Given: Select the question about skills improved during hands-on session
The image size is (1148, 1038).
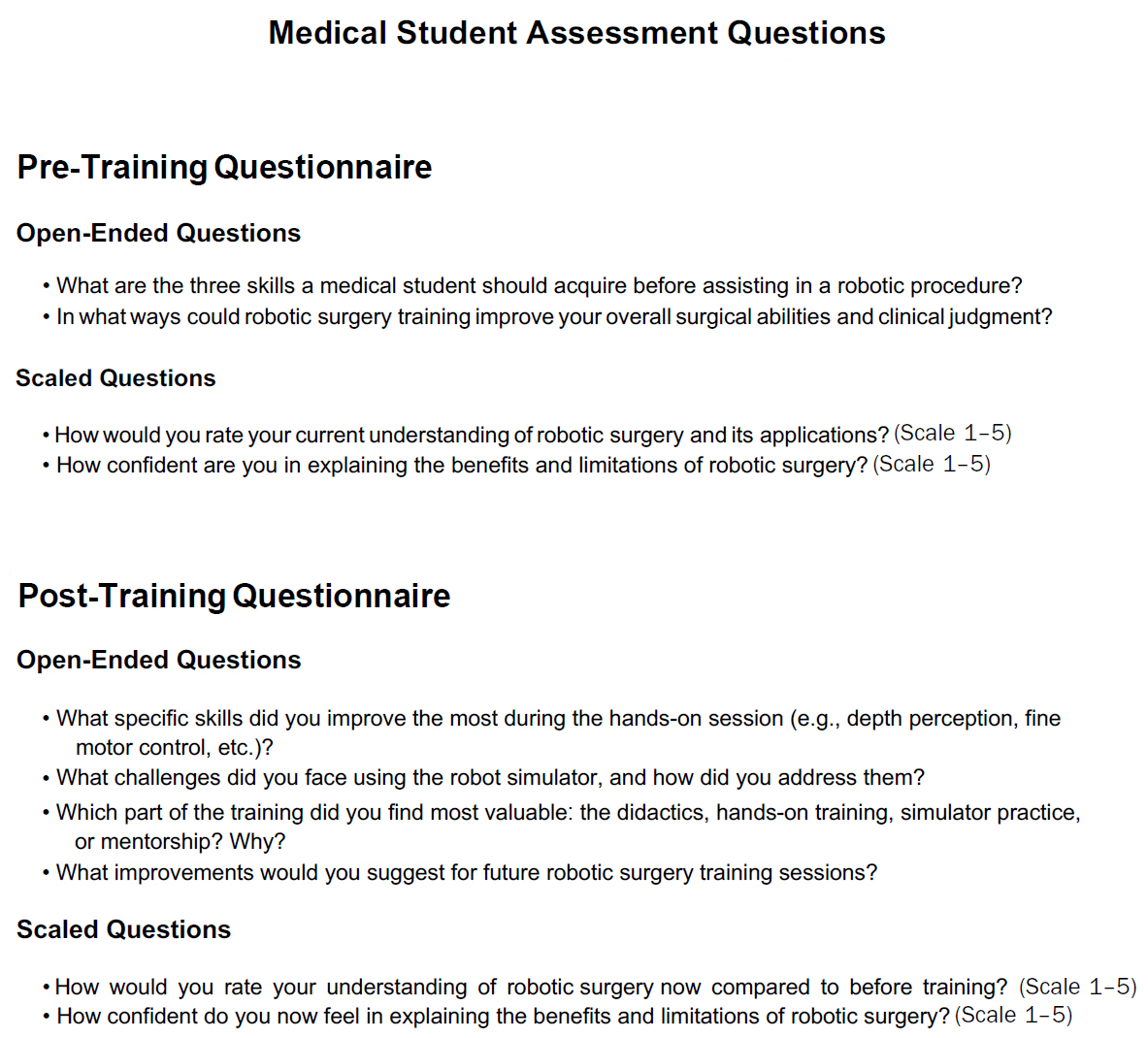Looking at the screenshot, I should pyautogui.click(x=558, y=718).
